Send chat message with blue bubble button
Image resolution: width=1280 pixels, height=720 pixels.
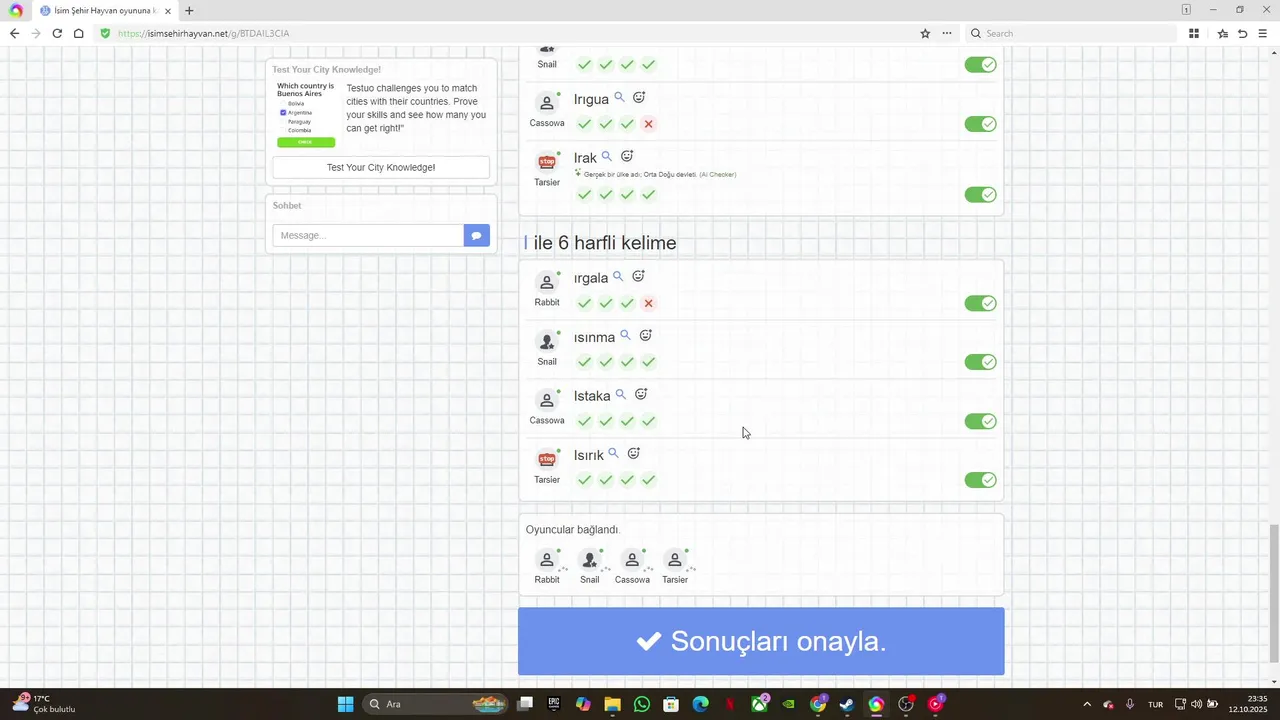477,235
